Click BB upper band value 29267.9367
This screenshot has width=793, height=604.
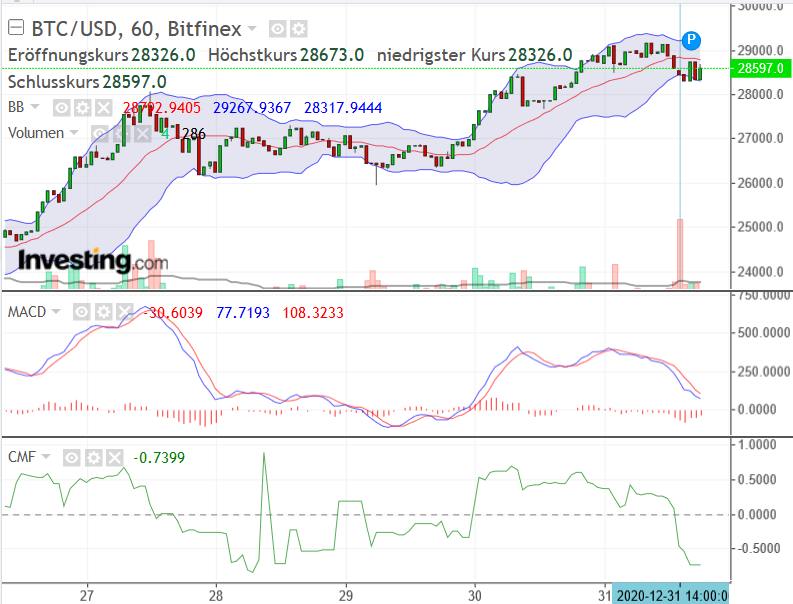252,108
